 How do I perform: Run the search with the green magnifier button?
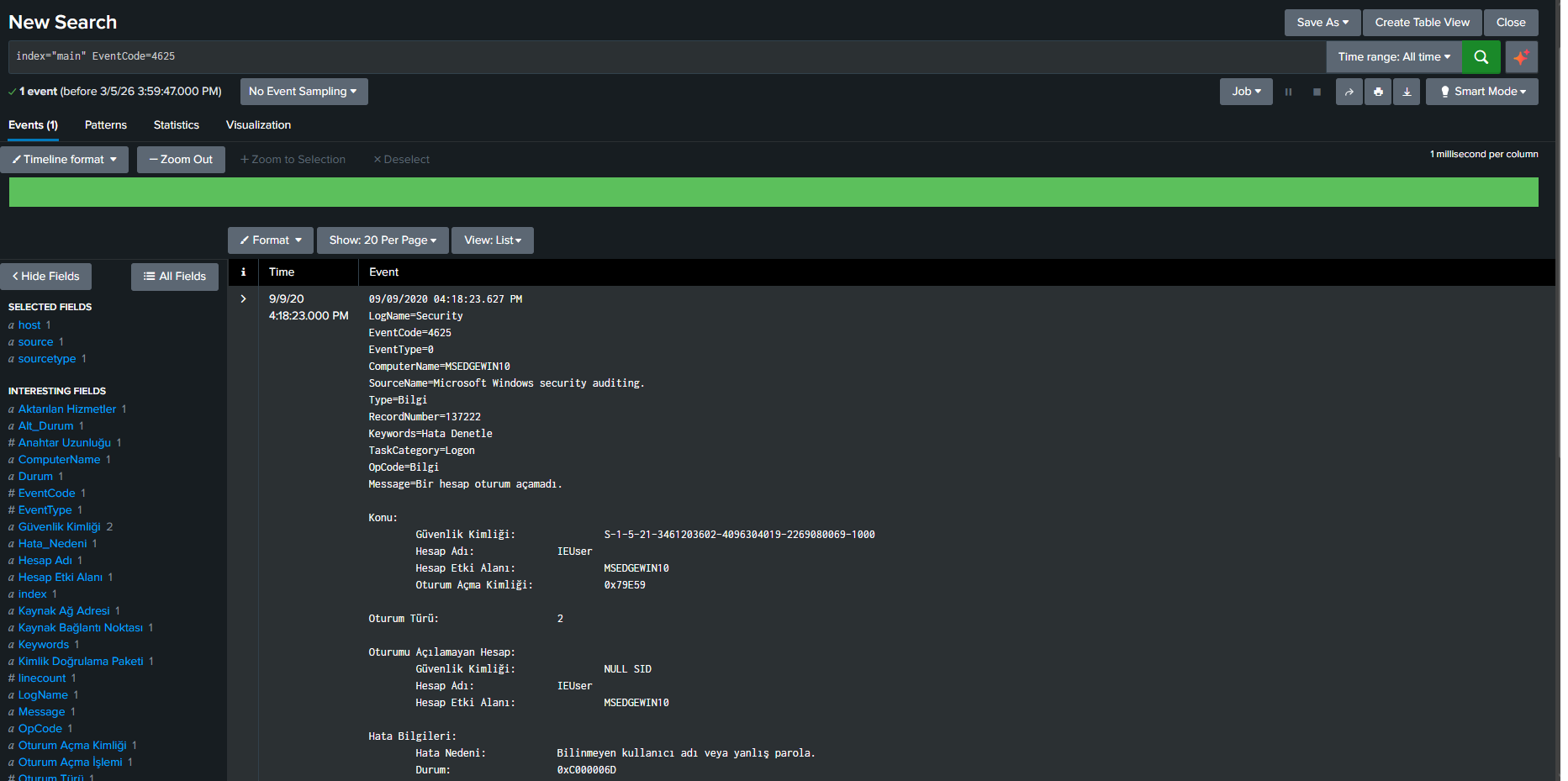tap(1481, 57)
